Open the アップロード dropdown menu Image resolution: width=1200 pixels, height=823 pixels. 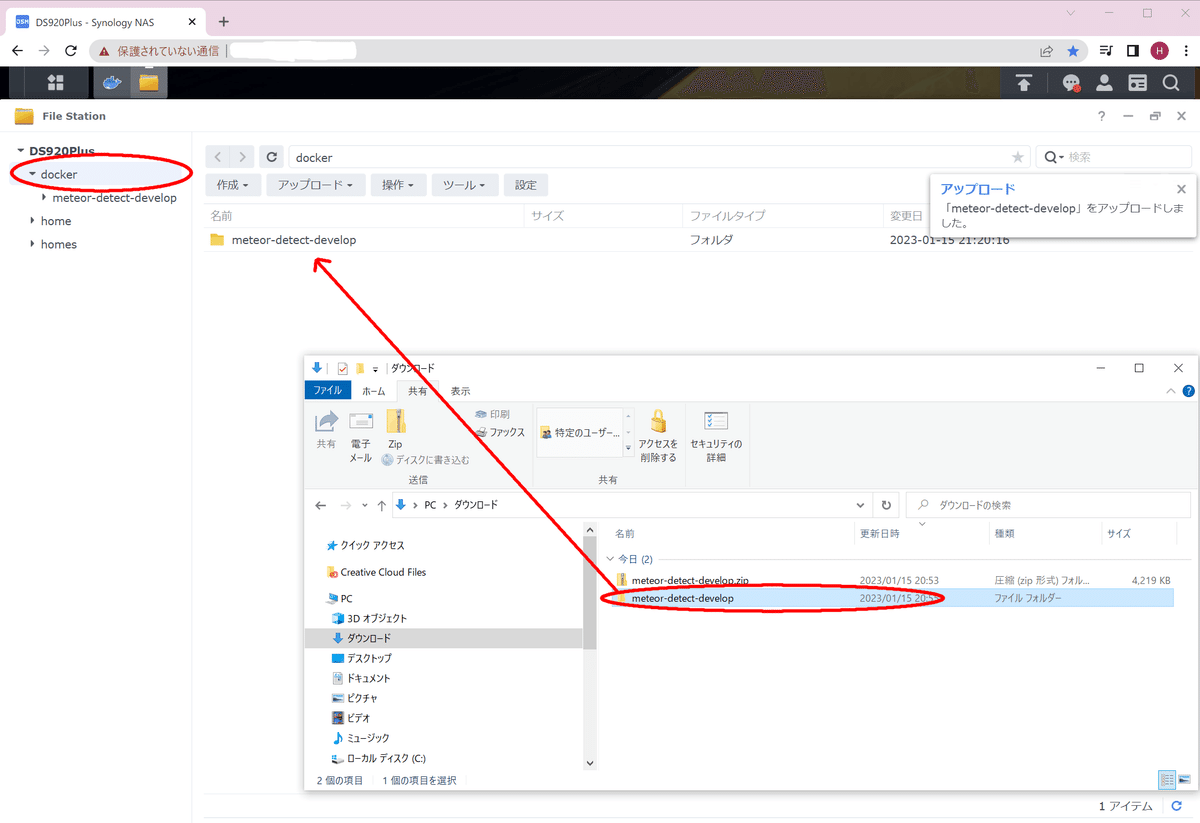pyautogui.click(x=316, y=185)
